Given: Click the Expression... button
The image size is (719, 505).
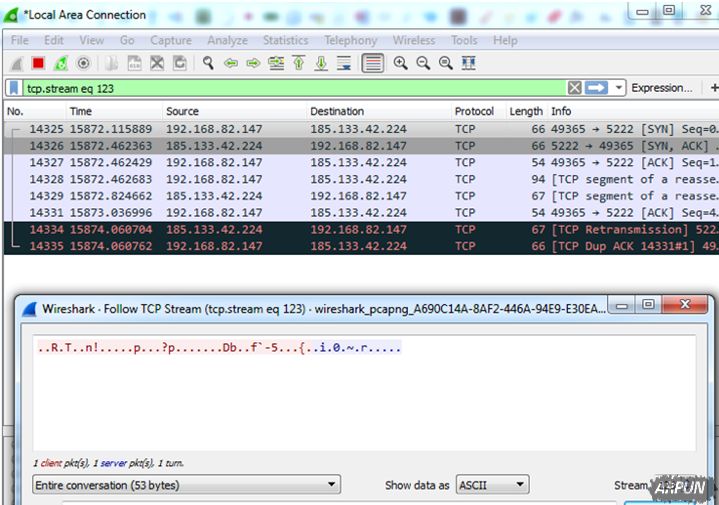Looking at the screenshot, I should tap(661, 88).
